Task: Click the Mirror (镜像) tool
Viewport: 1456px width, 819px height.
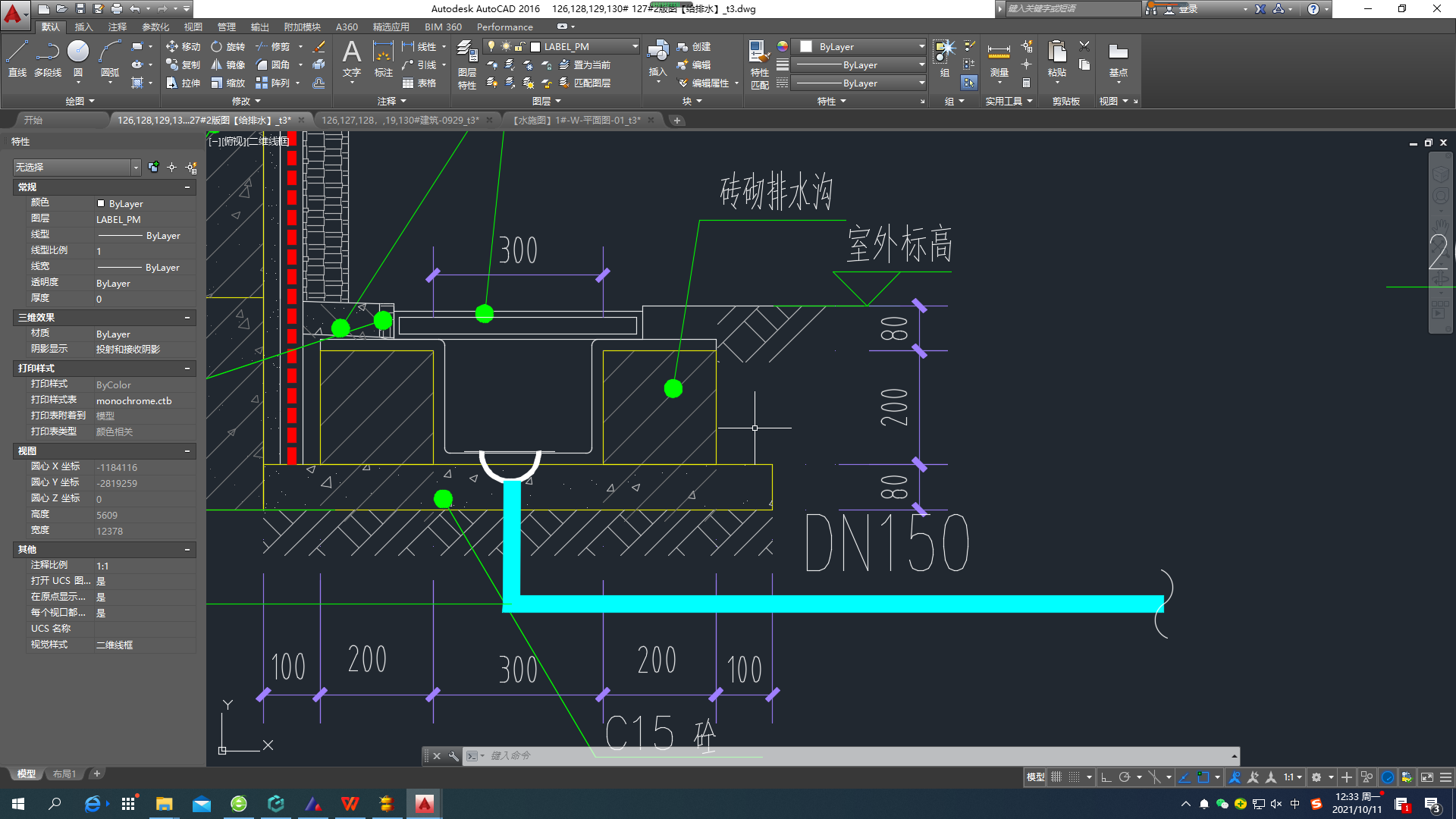Action: tap(227, 64)
